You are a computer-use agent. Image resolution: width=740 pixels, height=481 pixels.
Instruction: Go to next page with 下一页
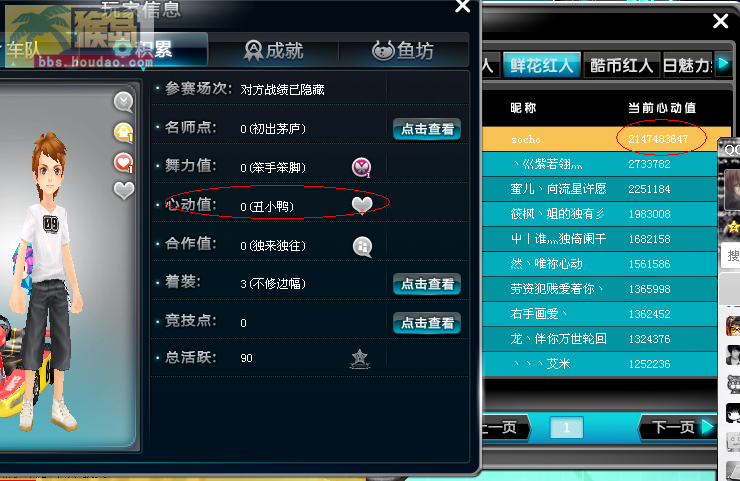coord(677,427)
